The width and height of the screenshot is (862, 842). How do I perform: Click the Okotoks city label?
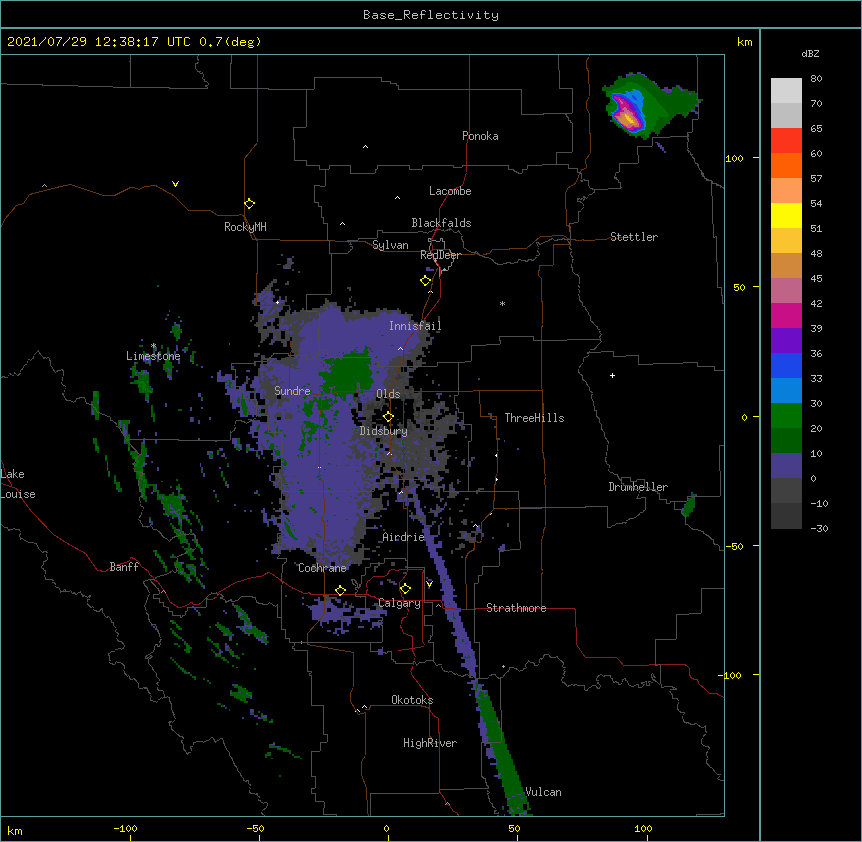click(x=412, y=700)
